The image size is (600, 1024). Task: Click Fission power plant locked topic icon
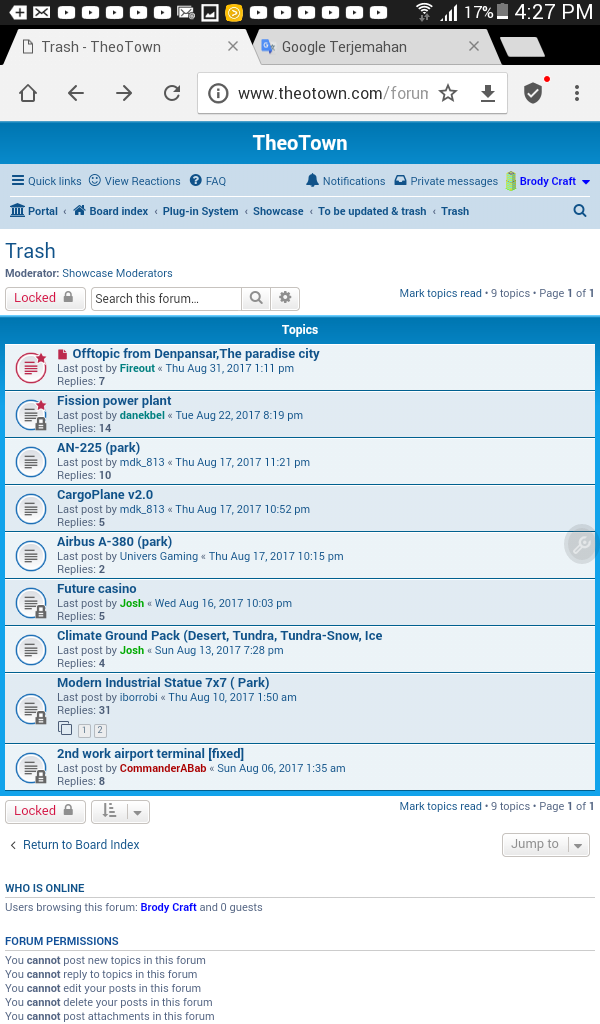coord(31,415)
